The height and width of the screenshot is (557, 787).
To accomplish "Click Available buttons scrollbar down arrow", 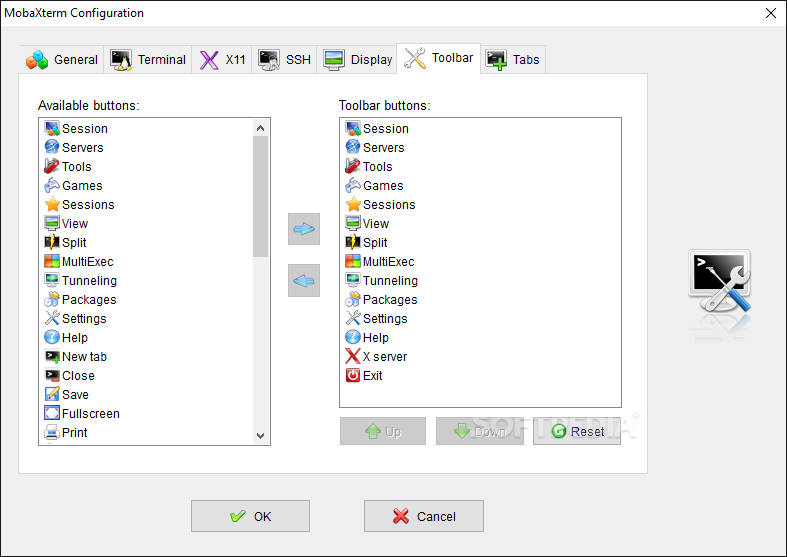I will [x=260, y=436].
